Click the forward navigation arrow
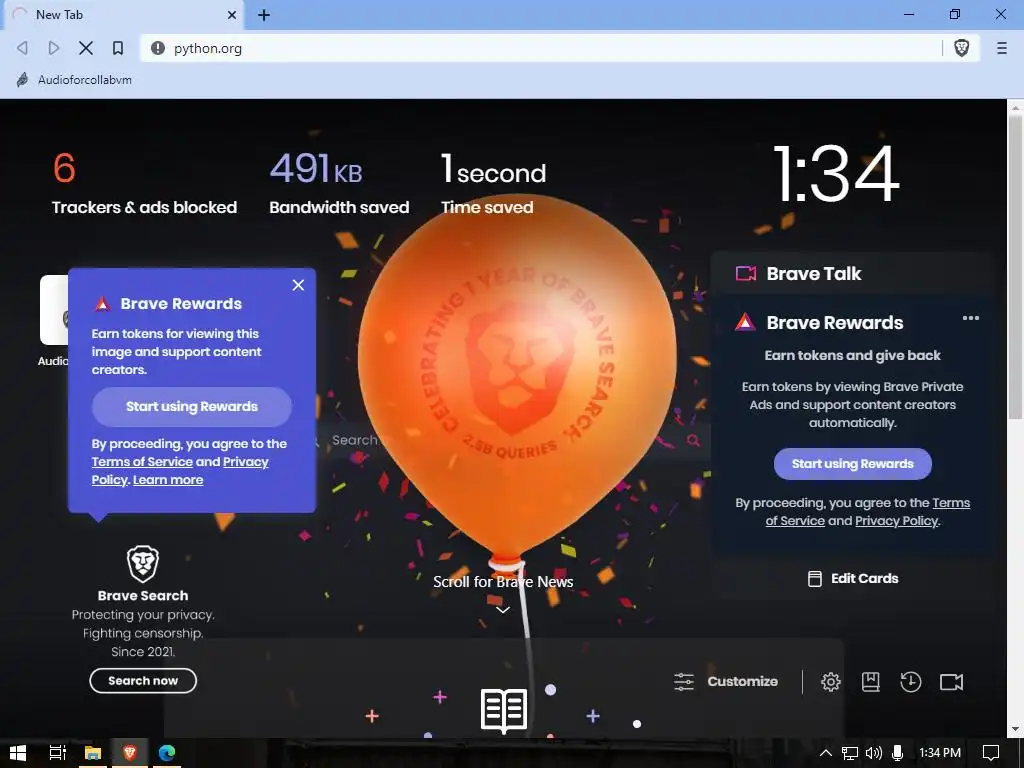The height and width of the screenshot is (768, 1024). [54, 48]
